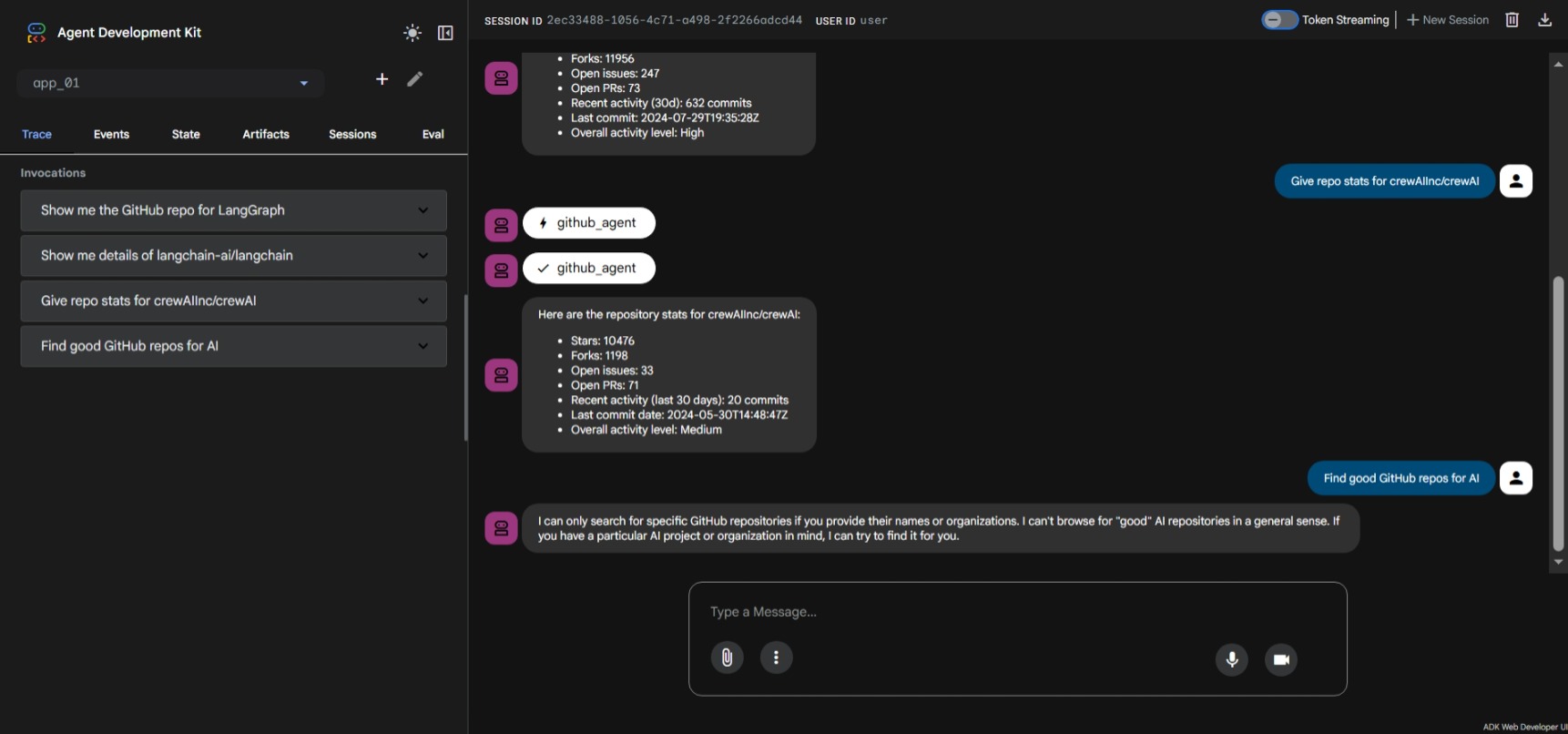Open the Artifacts tab
The width and height of the screenshot is (1568, 734).
(x=266, y=134)
